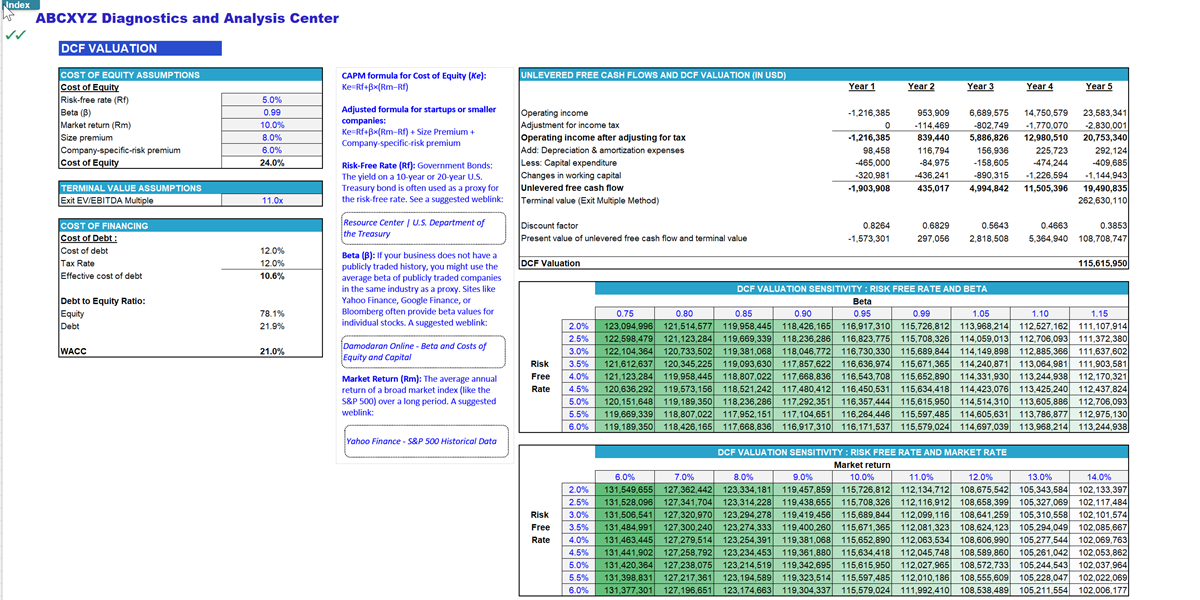Click the Terminal value 262,630,110
Image resolution: width=1200 pixels, height=600 pixels.
(x=1103, y=200)
